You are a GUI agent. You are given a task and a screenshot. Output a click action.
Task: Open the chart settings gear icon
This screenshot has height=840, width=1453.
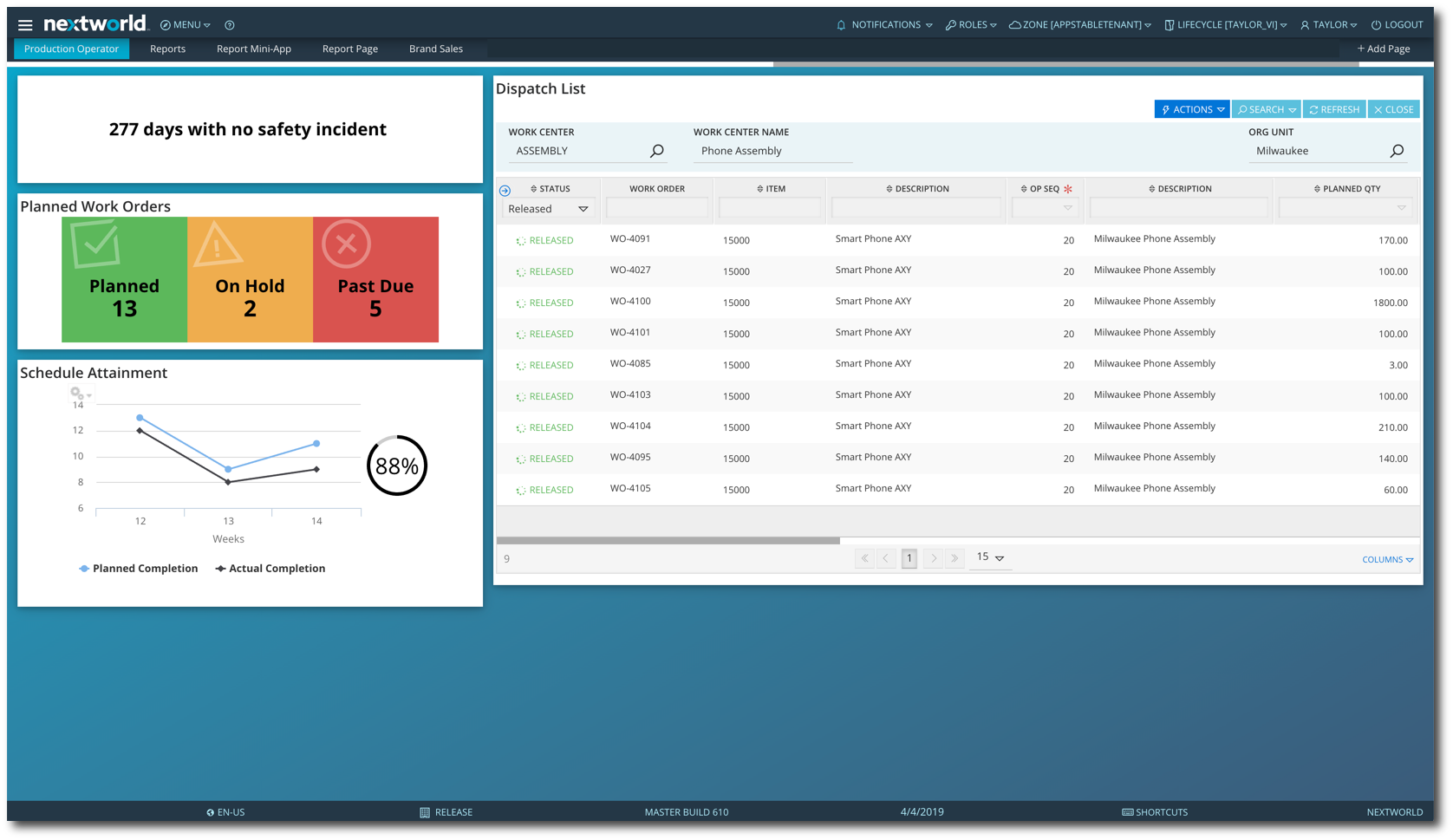pos(81,394)
